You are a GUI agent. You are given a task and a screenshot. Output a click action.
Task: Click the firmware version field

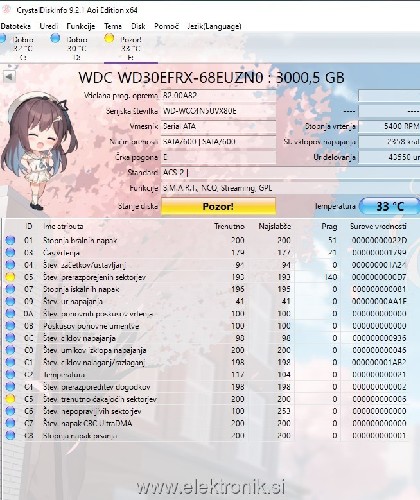[x=219, y=96]
